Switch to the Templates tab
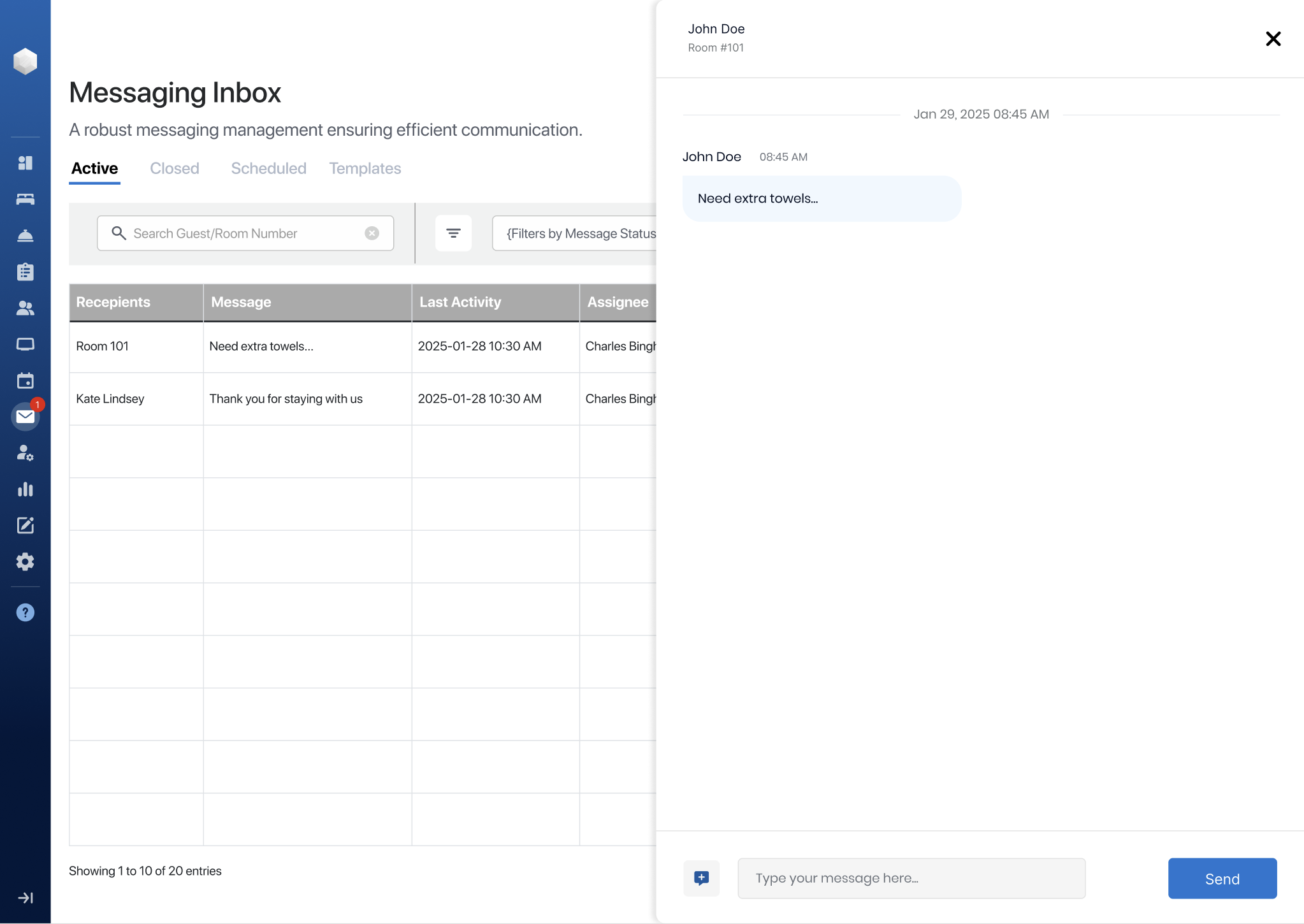Viewport: 1304px width, 924px height. tap(365, 168)
